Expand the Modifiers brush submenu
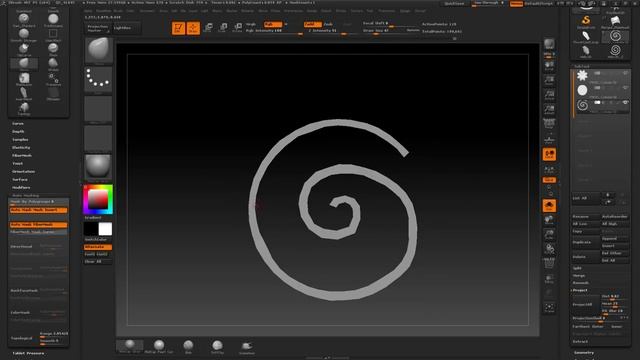 pyautogui.click(x=21, y=187)
